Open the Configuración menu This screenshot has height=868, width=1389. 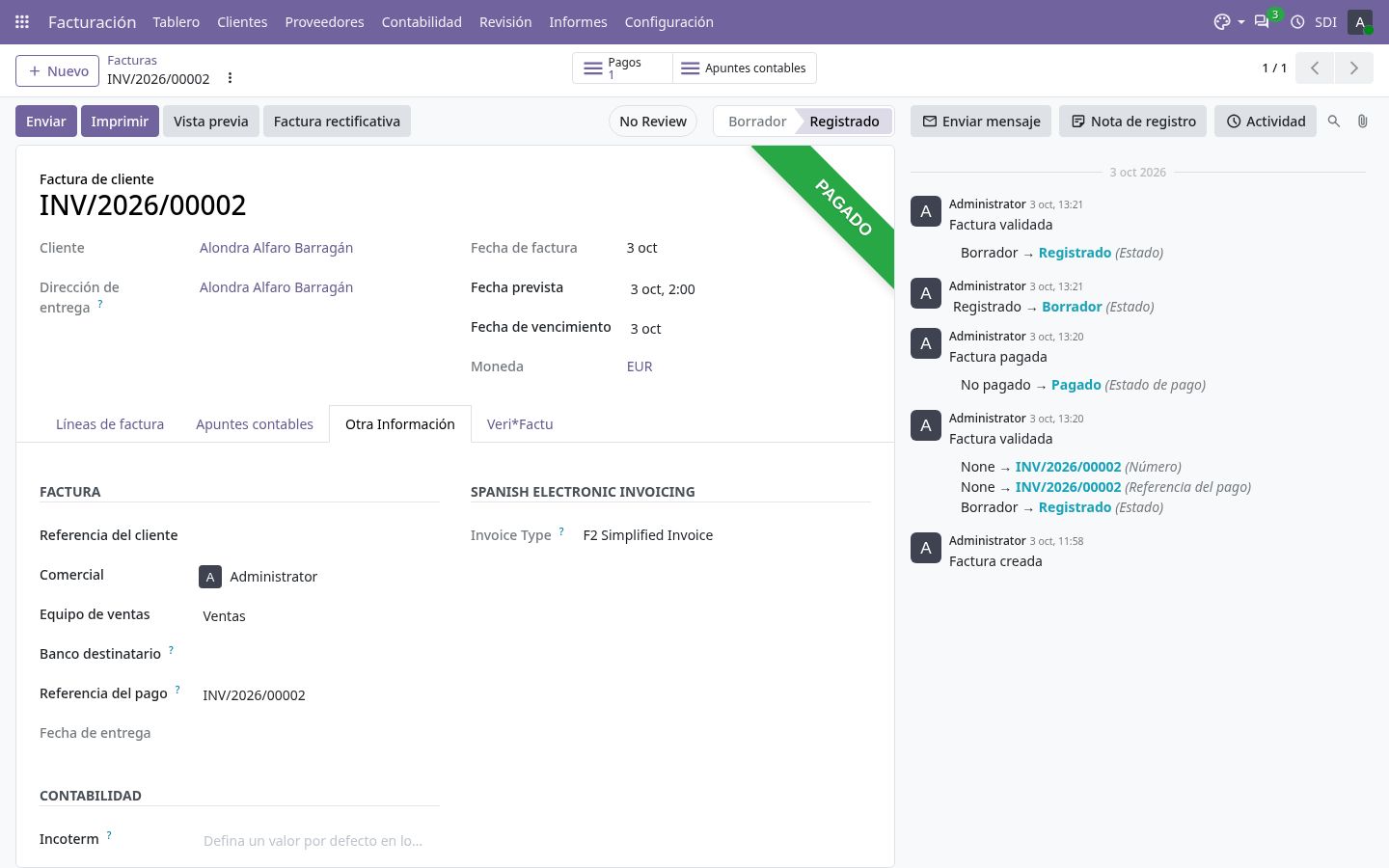coord(668,21)
